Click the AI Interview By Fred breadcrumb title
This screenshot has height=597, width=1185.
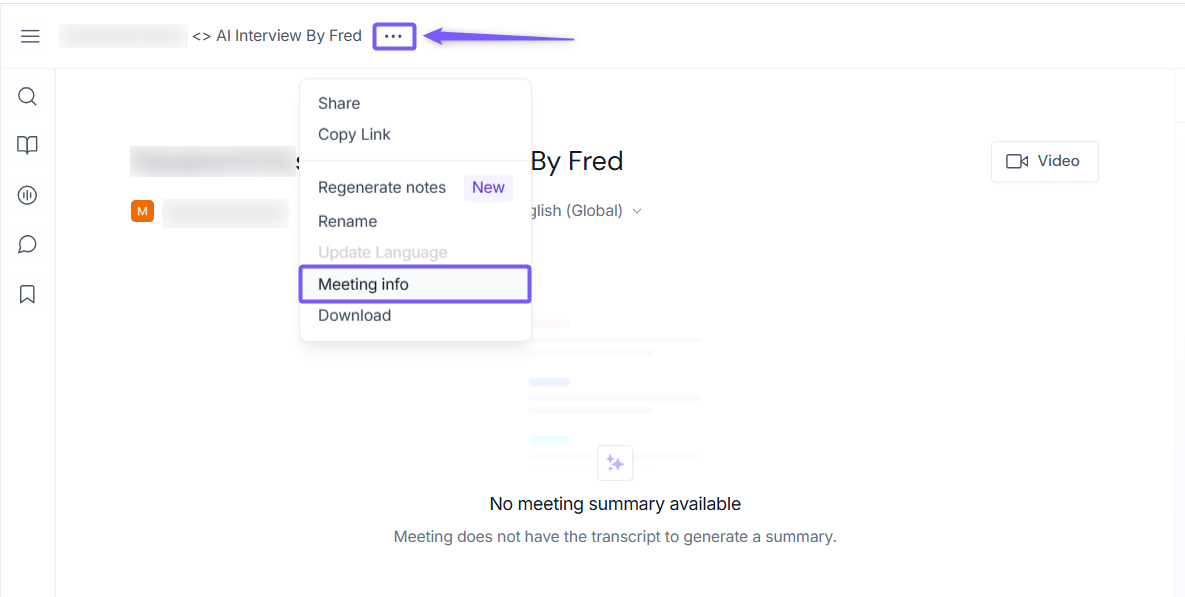[x=288, y=36]
